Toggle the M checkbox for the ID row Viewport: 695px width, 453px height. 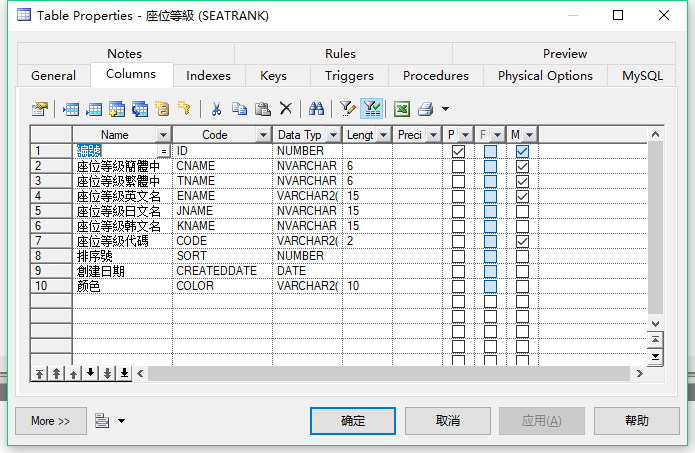click(x=522, y=152)
